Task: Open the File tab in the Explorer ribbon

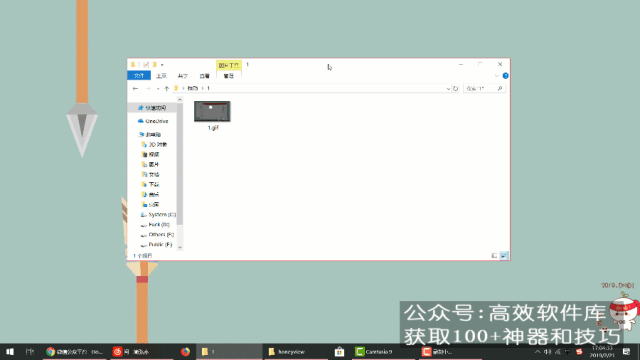Action: point(139,76)
